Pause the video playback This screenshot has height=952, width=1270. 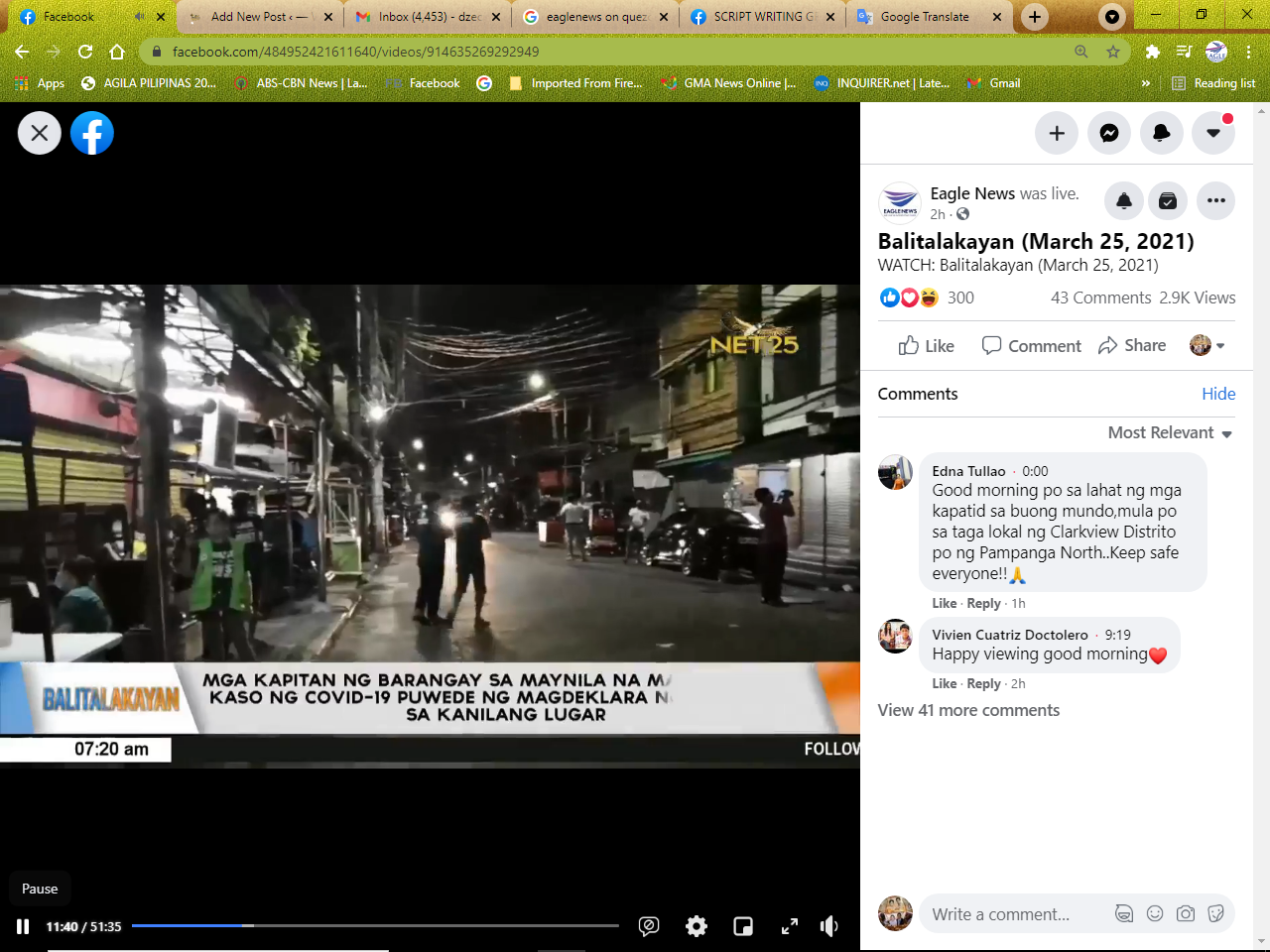[x=23, y=926]
